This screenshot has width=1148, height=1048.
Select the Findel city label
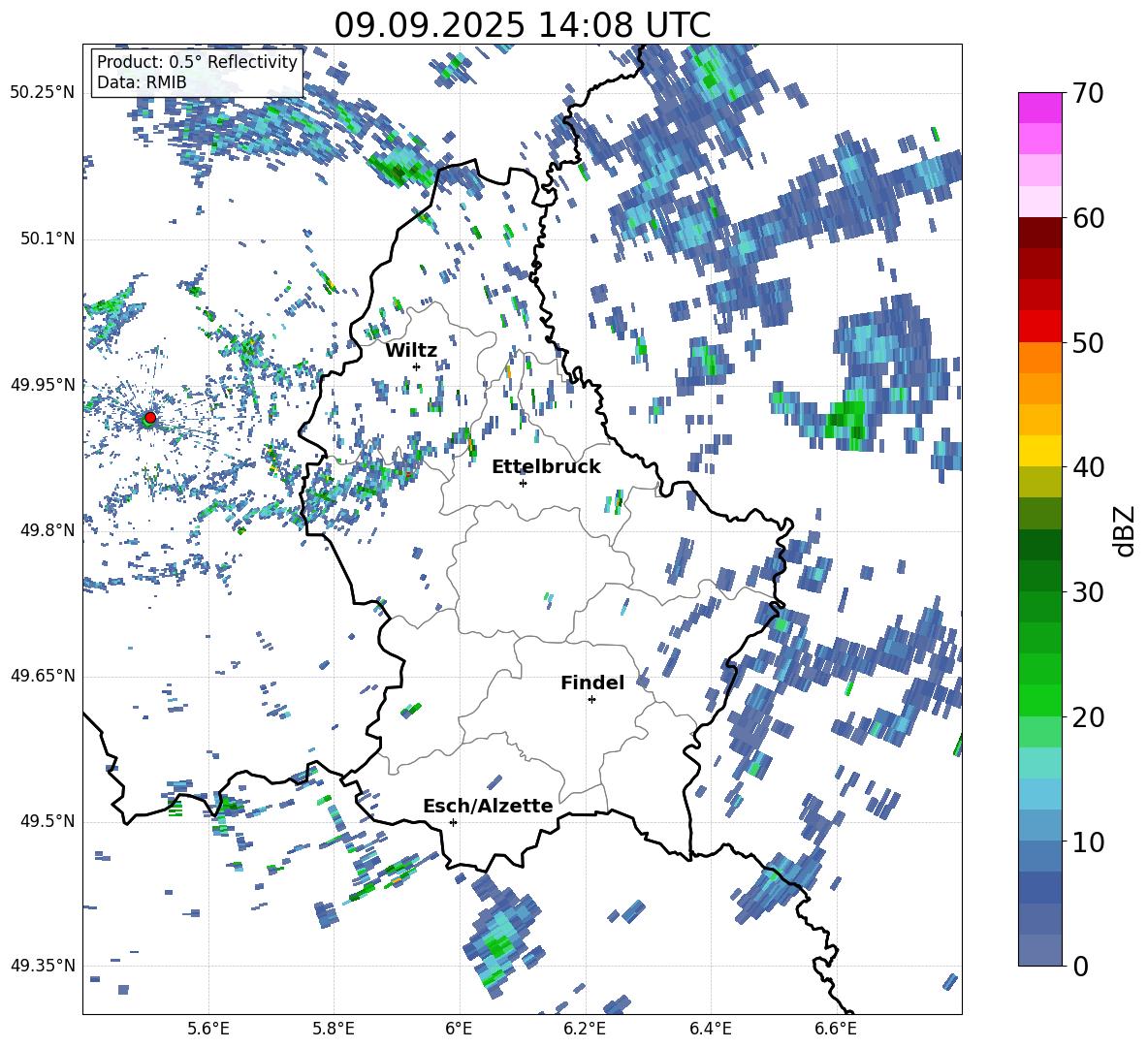[592, 683]
